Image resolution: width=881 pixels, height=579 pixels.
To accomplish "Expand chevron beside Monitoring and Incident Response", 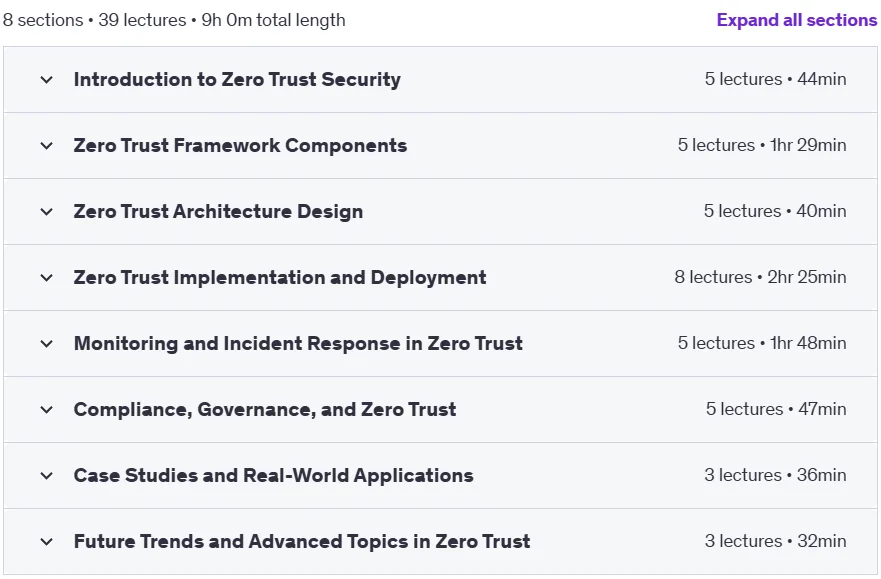I will click(x=47, y=344).
